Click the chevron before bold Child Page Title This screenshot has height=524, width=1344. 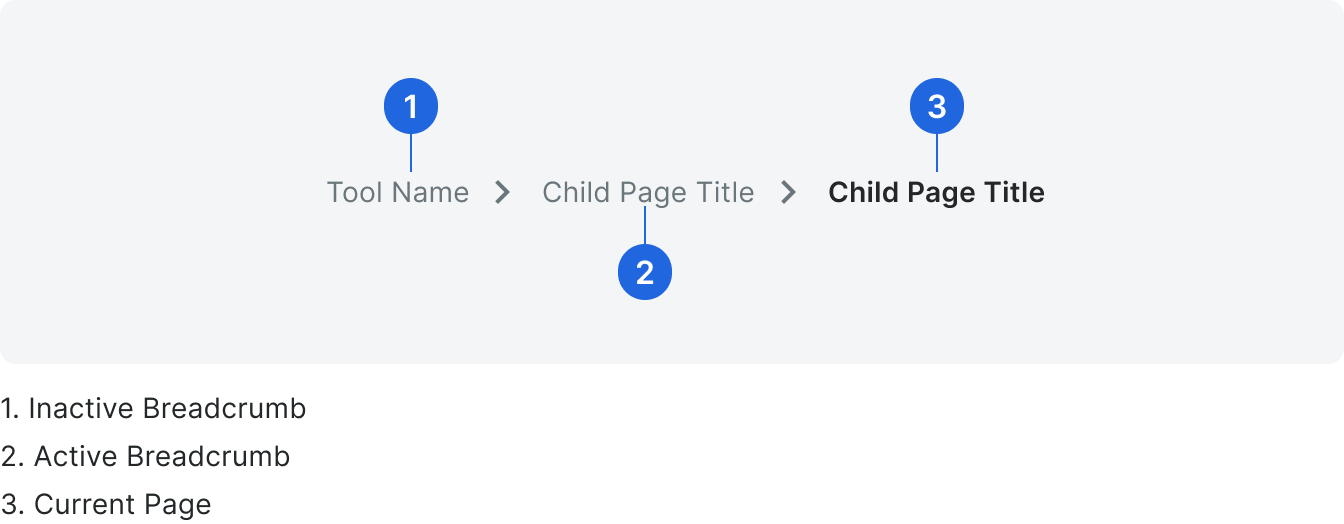pos(789,192)
